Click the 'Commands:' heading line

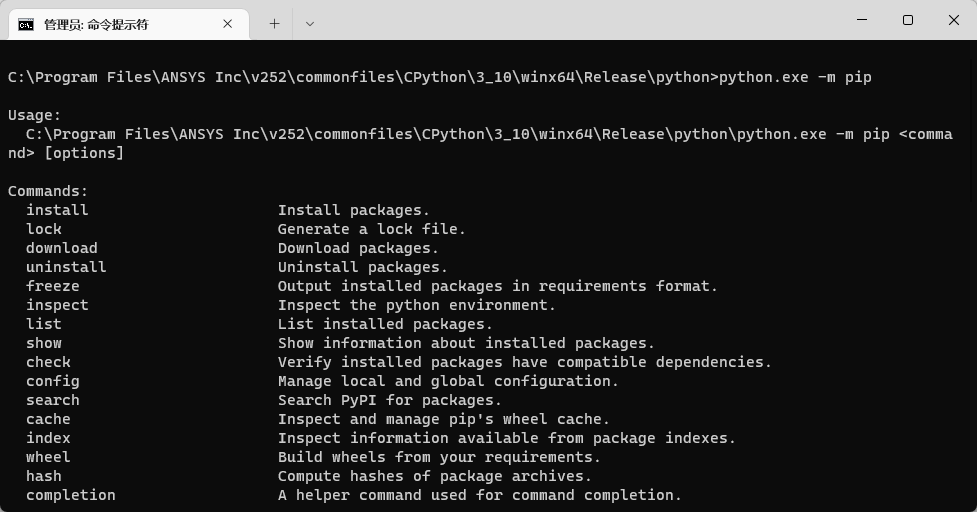coord(48,191)
